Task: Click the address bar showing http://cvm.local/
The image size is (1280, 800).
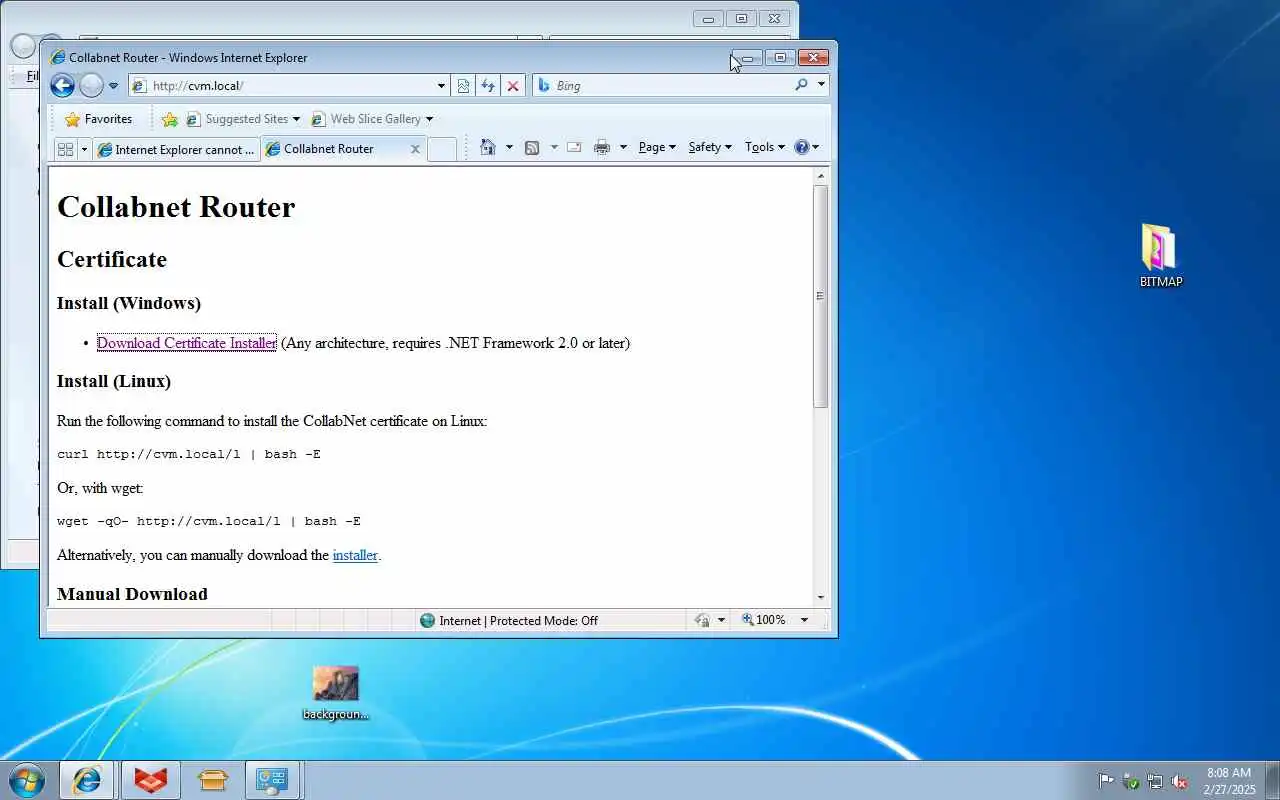Action: [282, 86]
